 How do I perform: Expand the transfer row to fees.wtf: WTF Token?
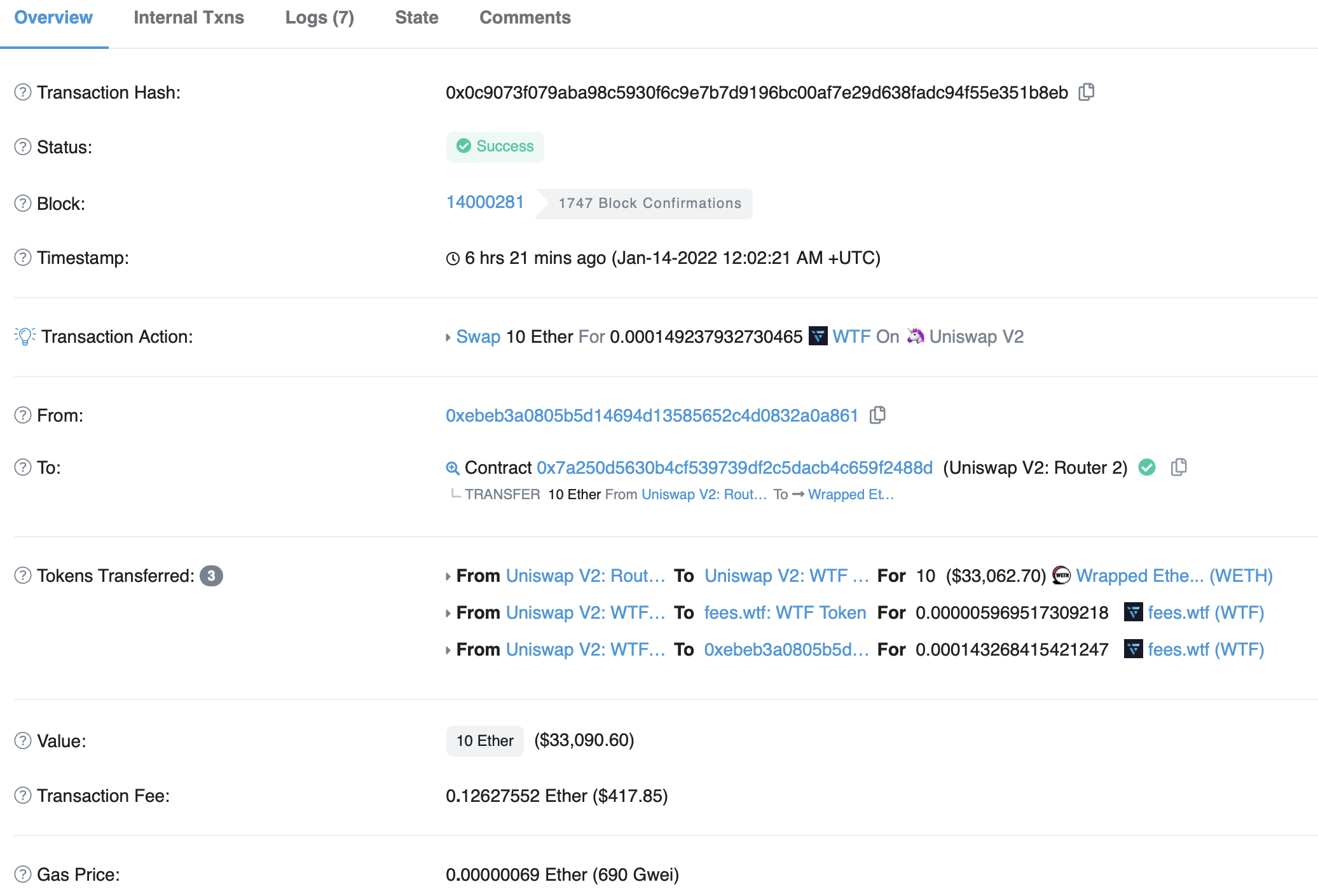pyautogui.click(x=448, y=613)
